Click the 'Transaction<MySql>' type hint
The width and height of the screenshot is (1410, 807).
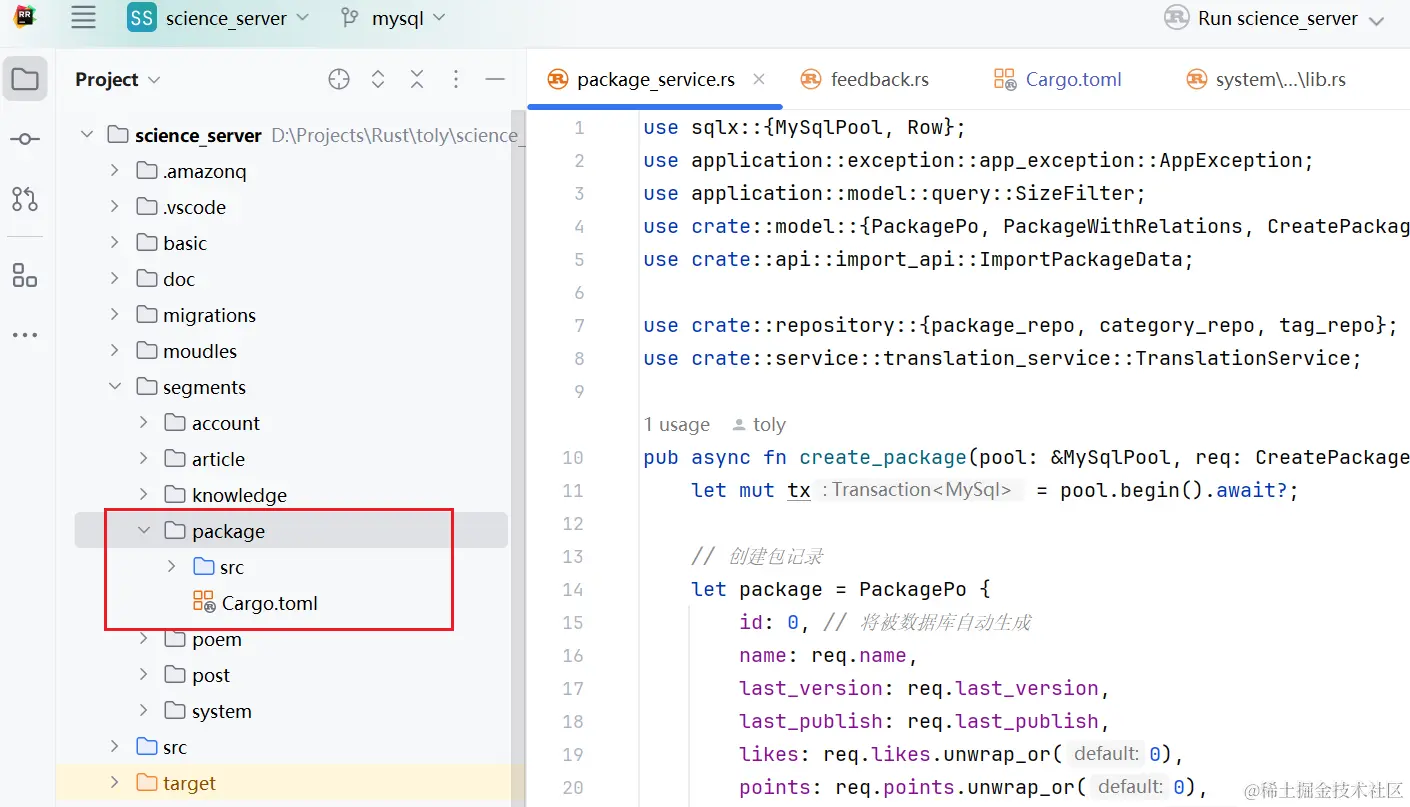(921, 490)
